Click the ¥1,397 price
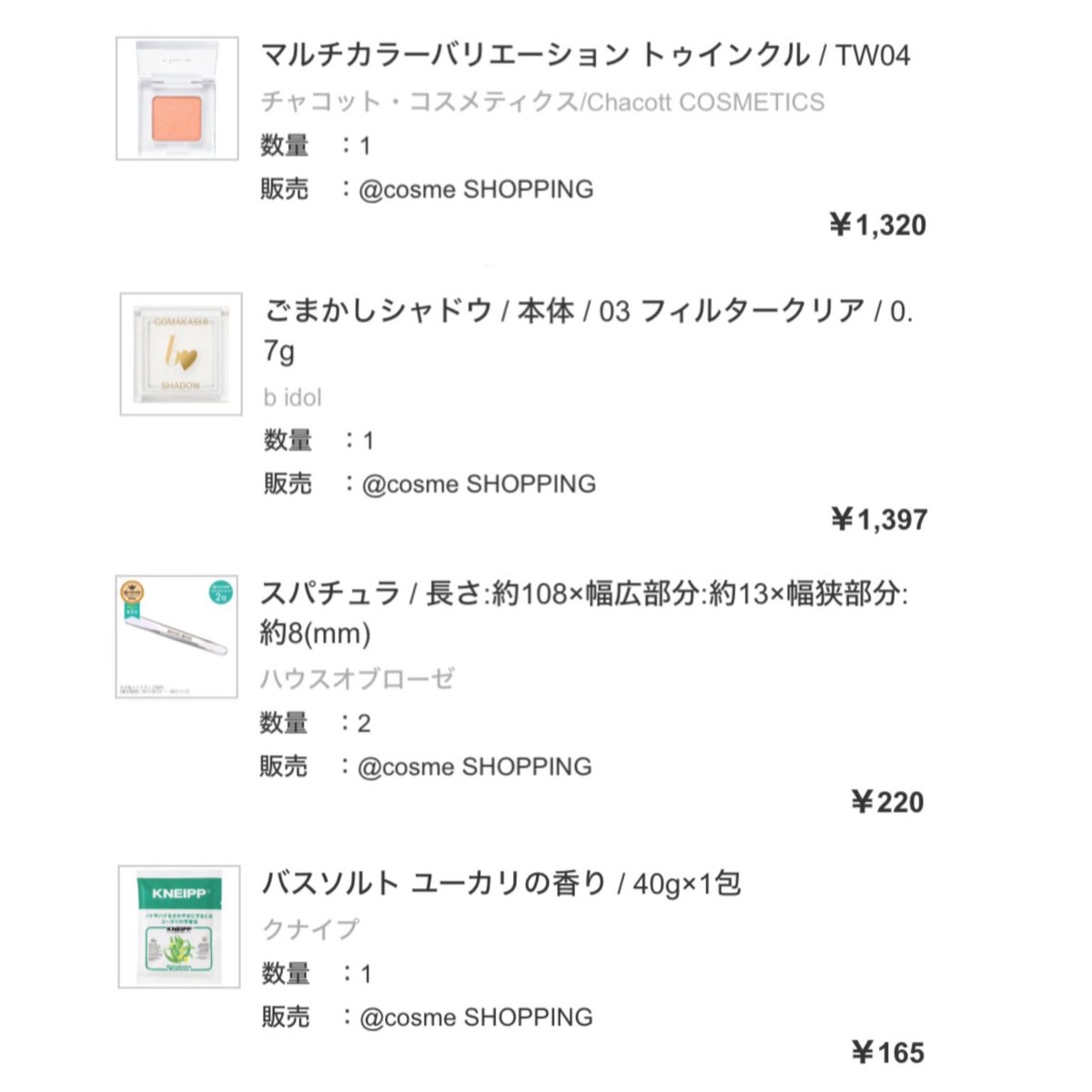This screenshot has width=1092, height=1092. click(x=879, y=520)
